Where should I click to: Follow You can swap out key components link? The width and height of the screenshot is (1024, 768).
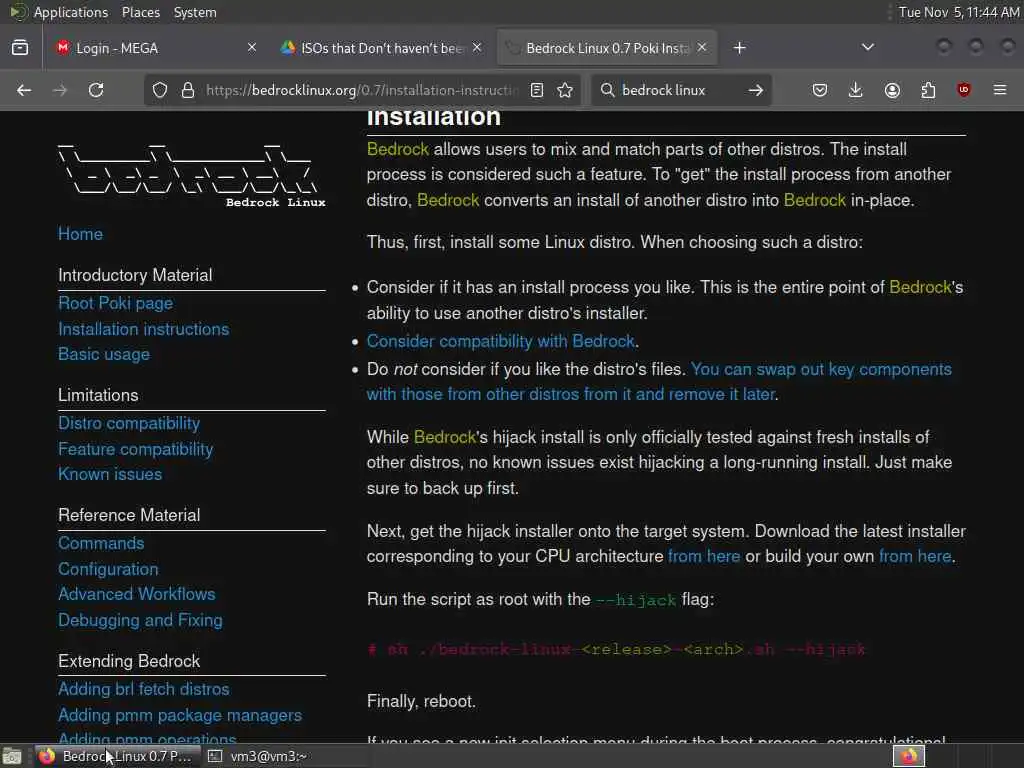tap(659, 382)
